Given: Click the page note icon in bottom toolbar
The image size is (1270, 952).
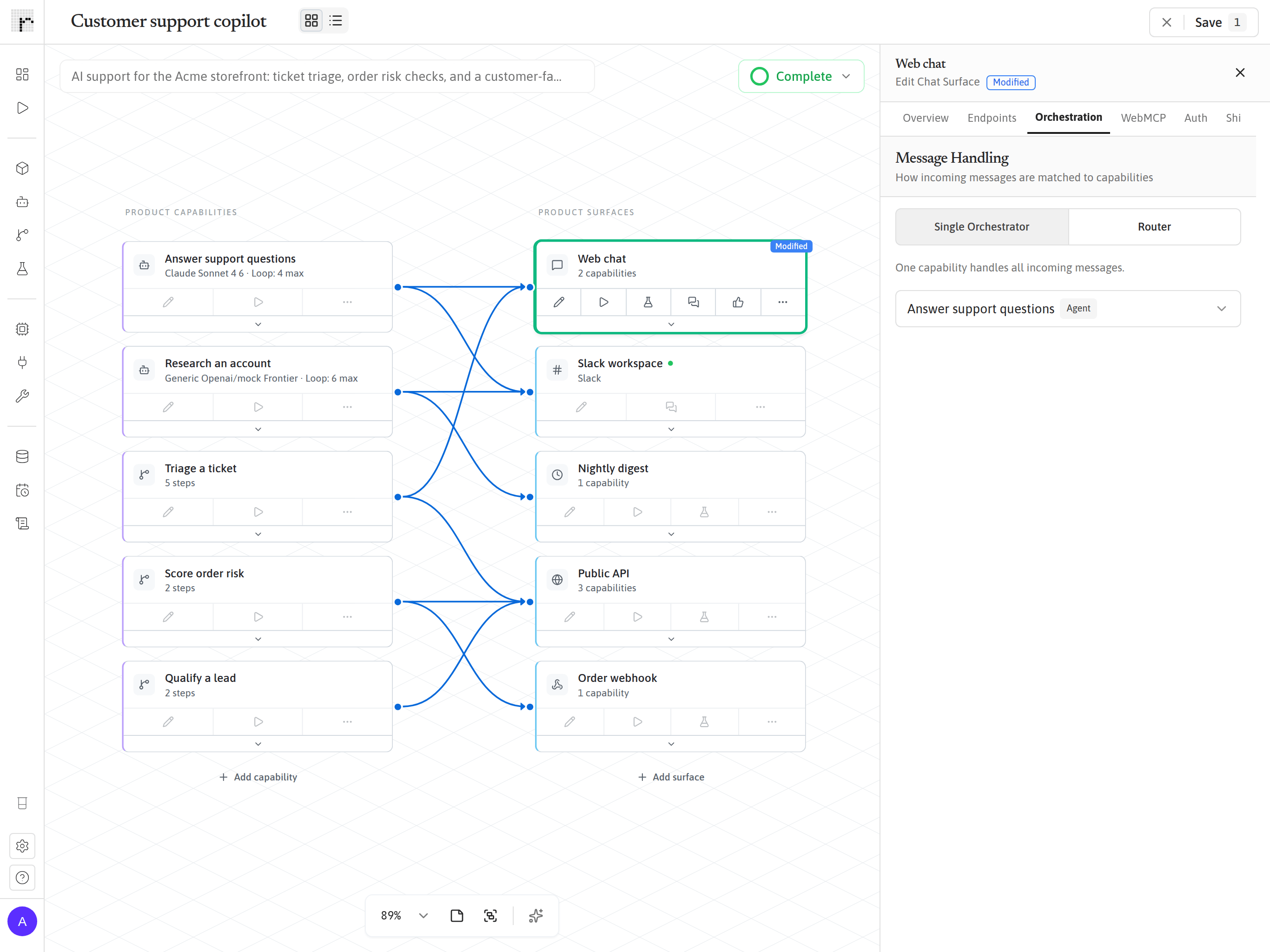Looking at the screenshot, I should [x=456, y=915].
